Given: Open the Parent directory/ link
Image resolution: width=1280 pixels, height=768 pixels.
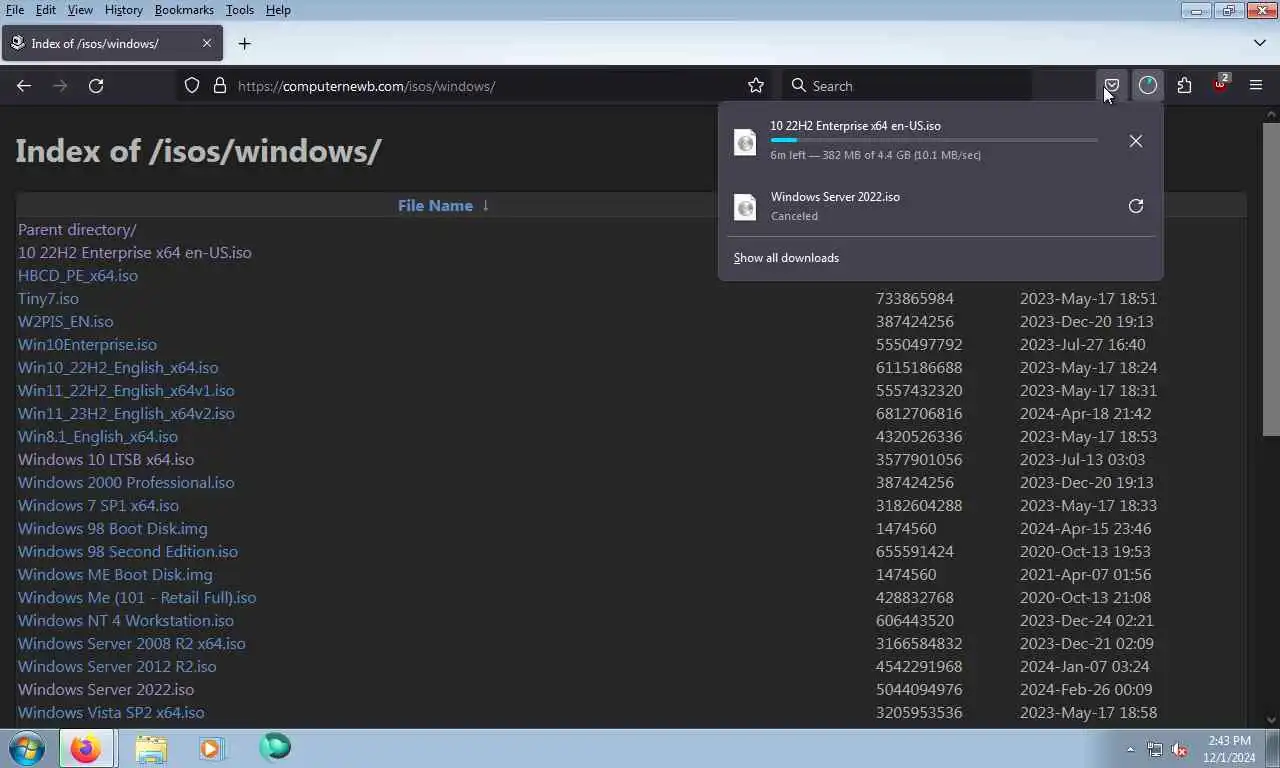Looking at the screenshot, I should (77, 229).
